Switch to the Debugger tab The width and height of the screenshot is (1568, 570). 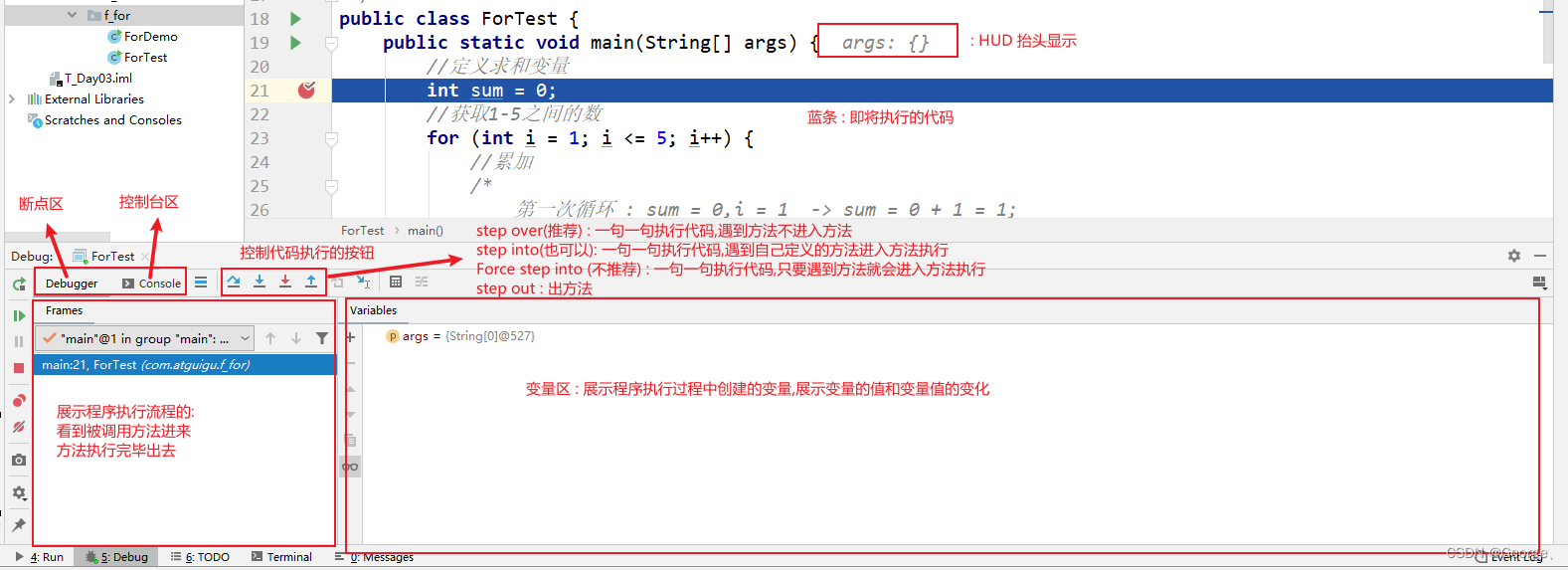click(72, 284)
